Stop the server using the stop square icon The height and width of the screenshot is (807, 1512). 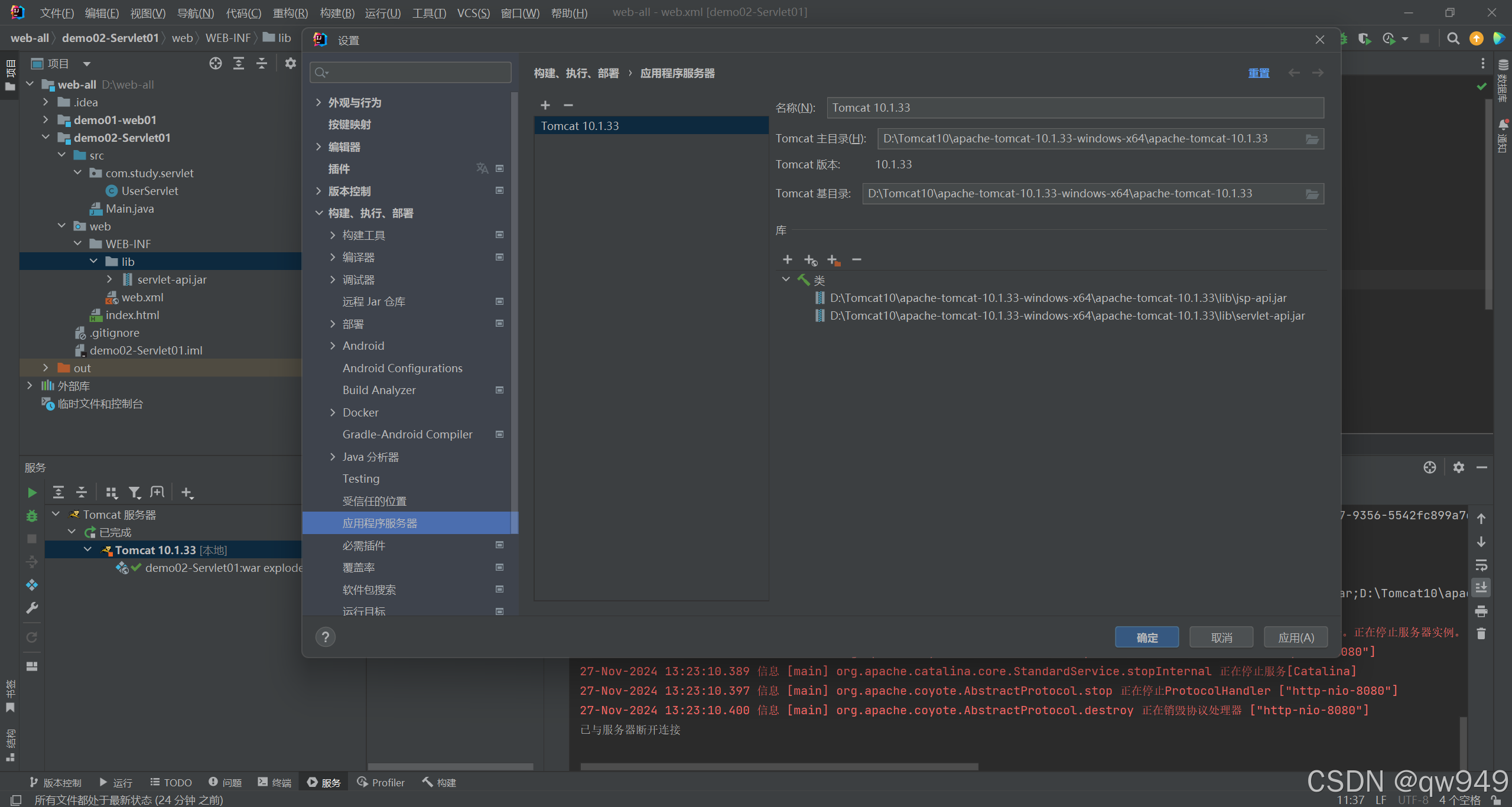(x=32, y=538)
